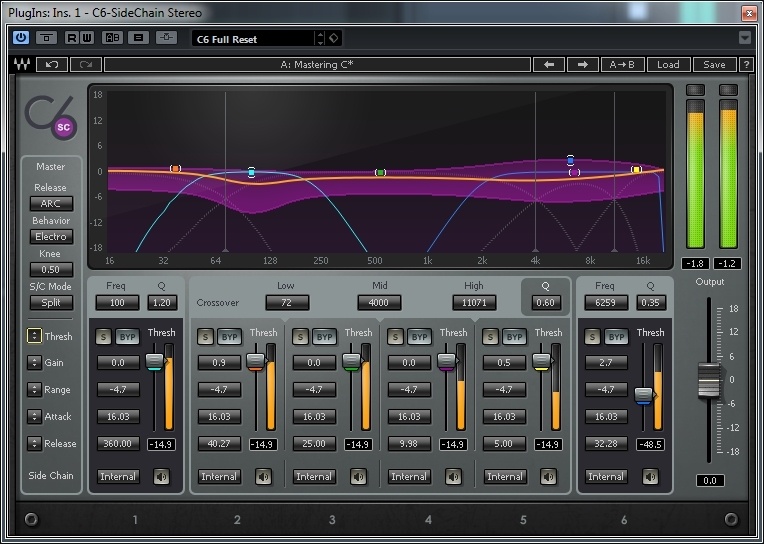Change the S/C Mode Split setting
The height and width of the screenshot is (544, 764).
pos(51,302)
